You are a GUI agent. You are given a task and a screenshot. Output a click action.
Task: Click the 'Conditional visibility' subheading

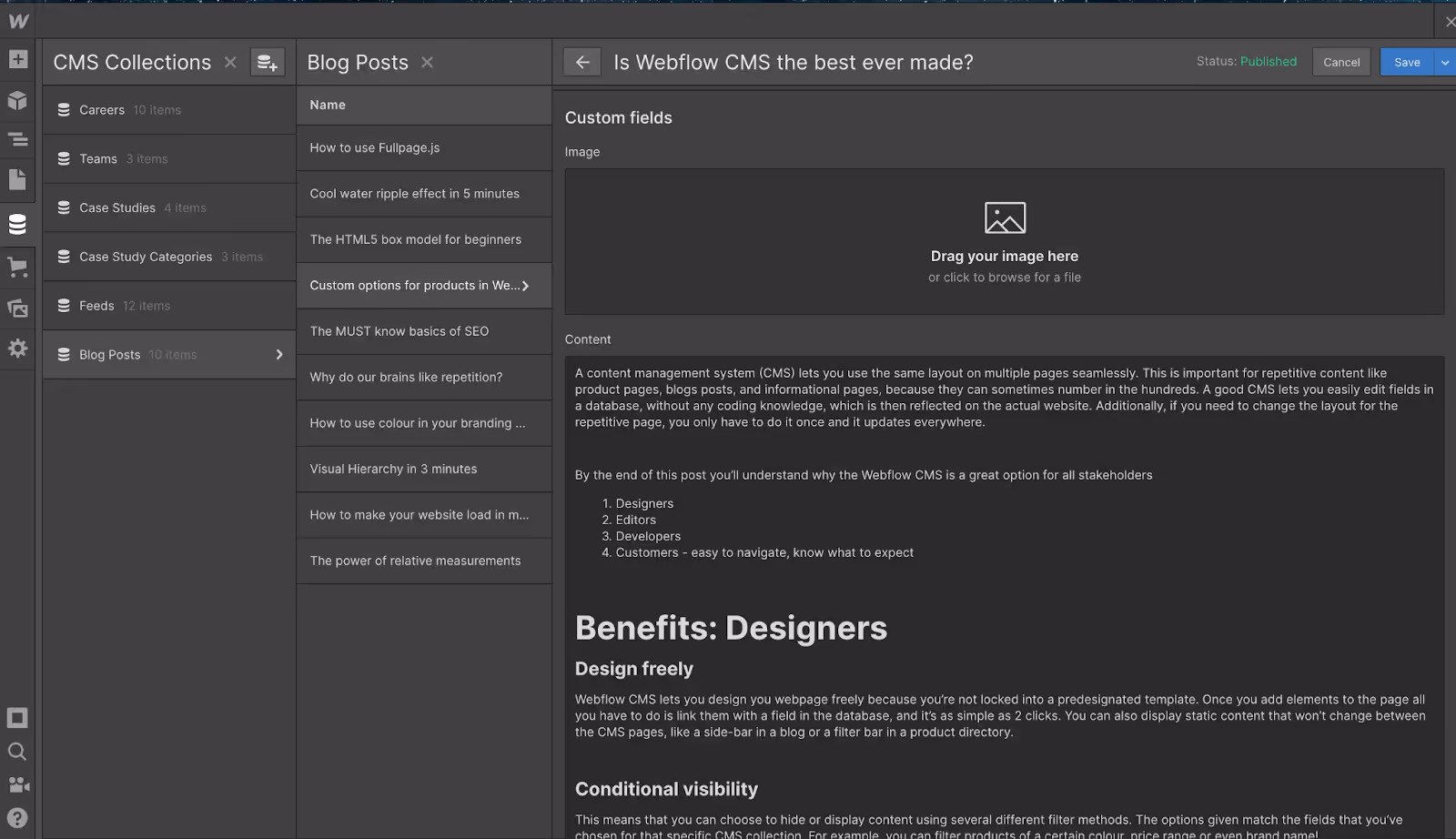666,789
